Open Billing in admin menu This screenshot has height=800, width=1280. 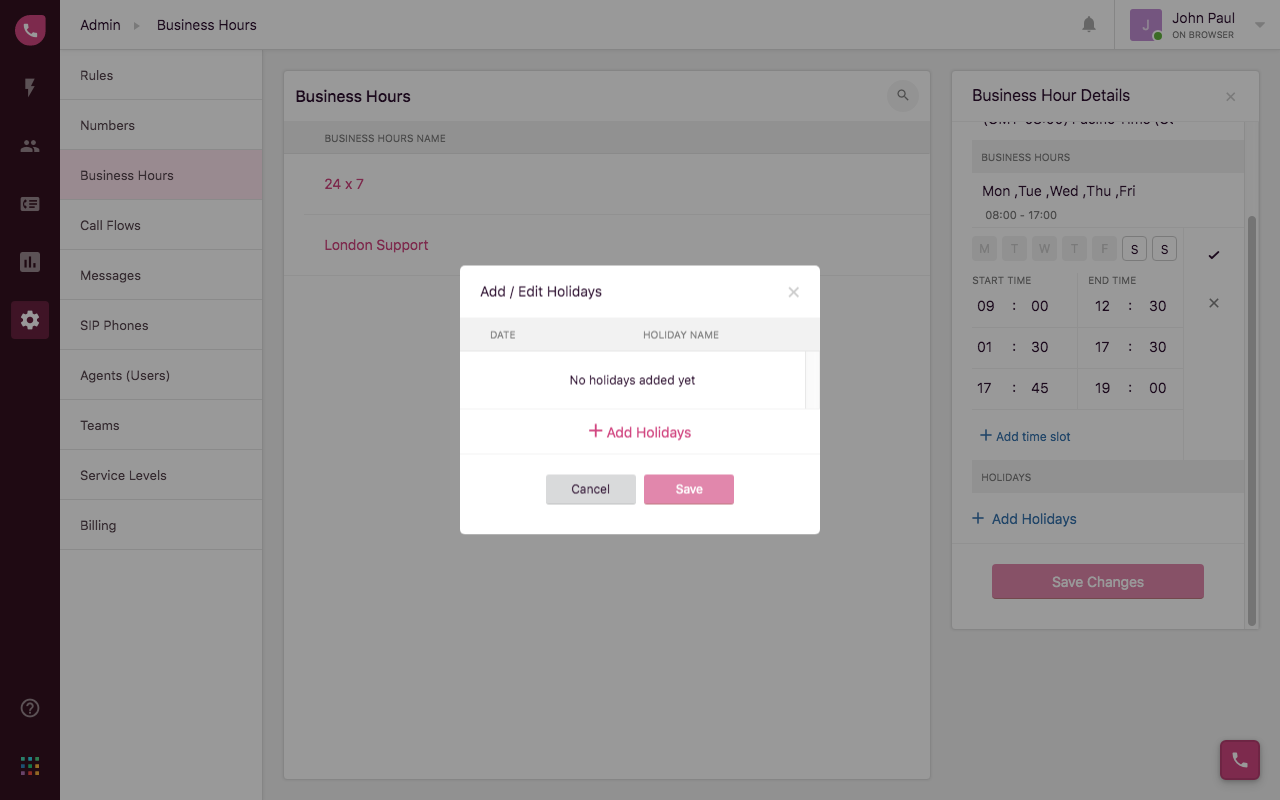tap(161, 525)
